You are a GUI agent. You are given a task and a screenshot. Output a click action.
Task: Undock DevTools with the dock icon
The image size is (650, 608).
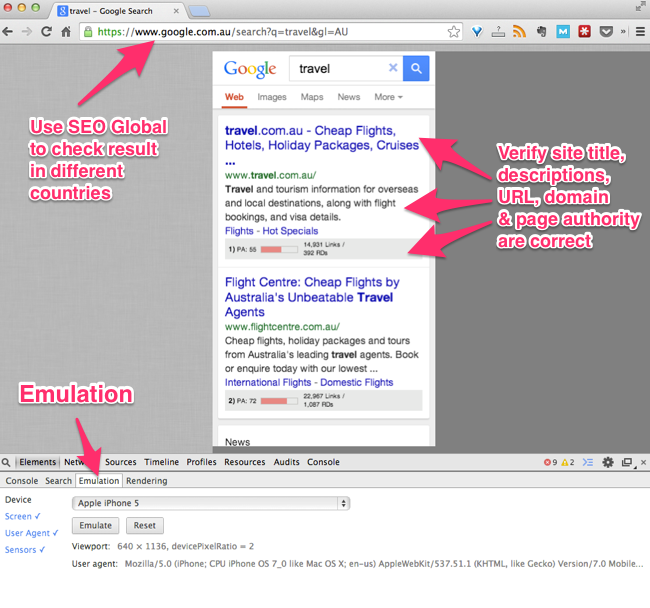pyautogui.click(x=627, y=462)
